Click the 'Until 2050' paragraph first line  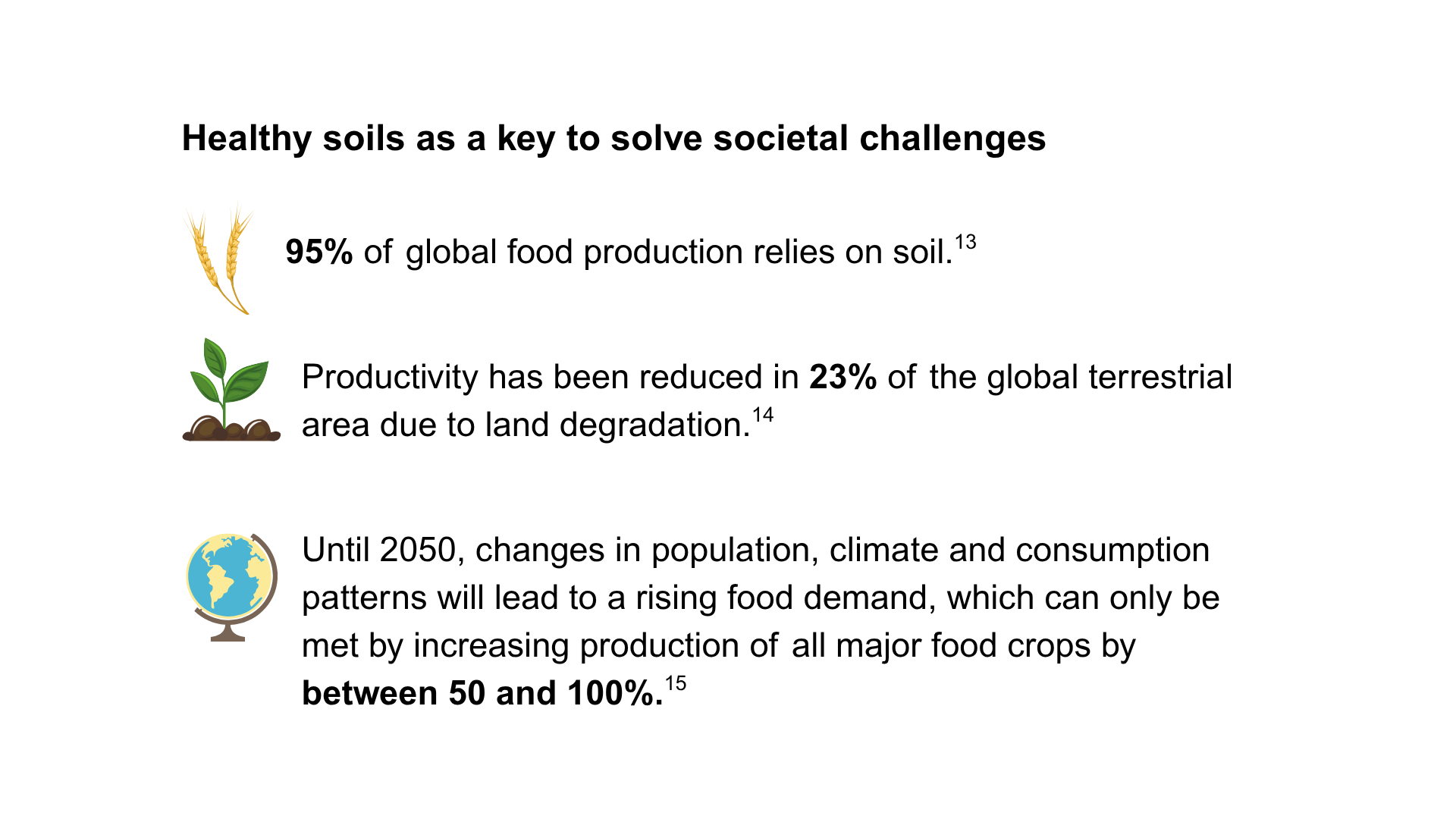tap(756, 551)
